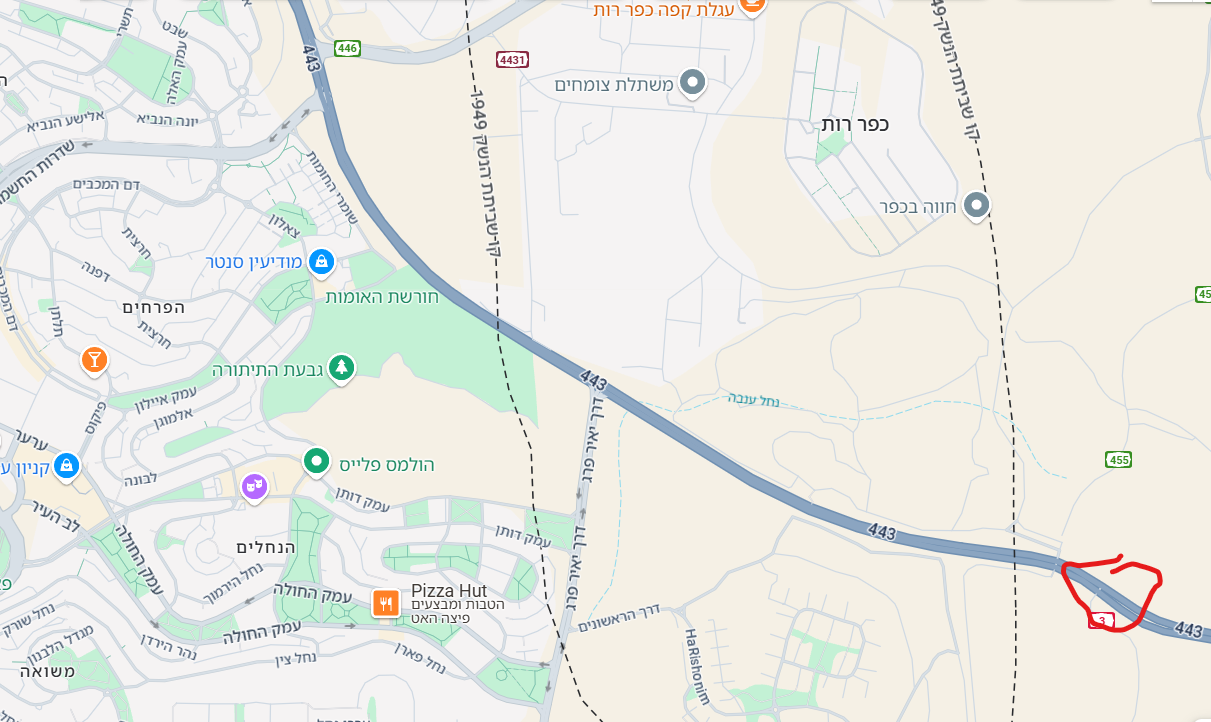This screenshot has height=722, width=1211.
Task: Click the הפרחים neighborhood label
Action: tap(154, 307)
